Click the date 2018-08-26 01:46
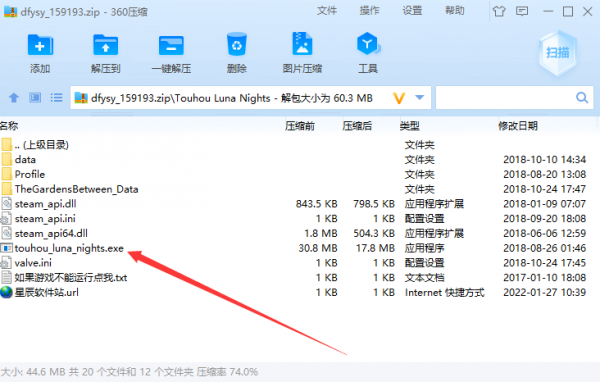 point(545,248)
